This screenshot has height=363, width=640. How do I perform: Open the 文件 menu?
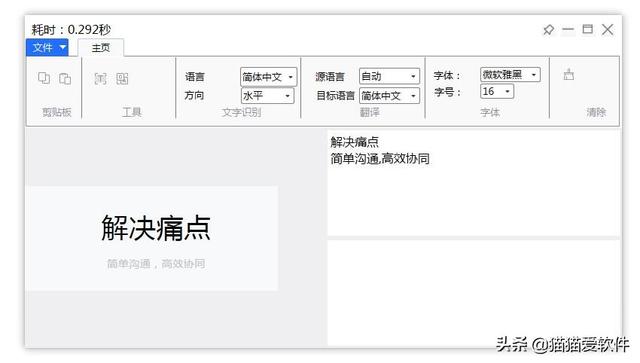pos(47,48)
